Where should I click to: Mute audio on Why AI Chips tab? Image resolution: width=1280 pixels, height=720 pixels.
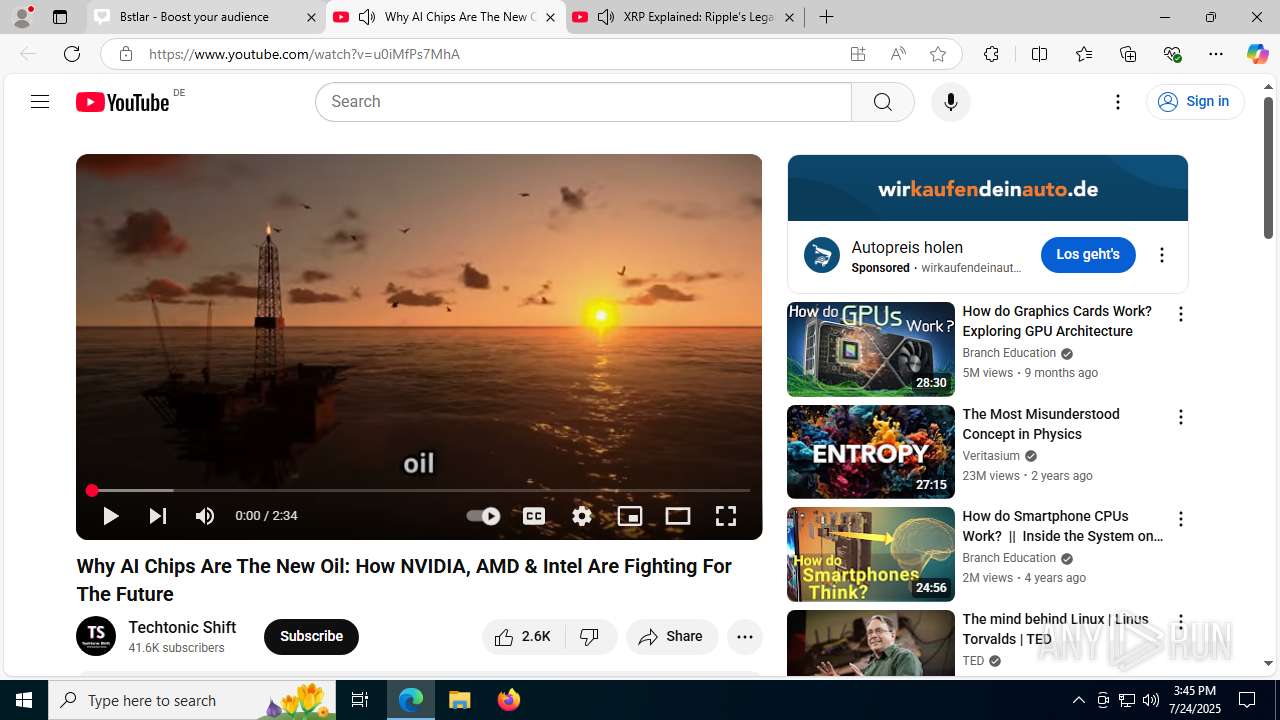click(x=367, y=17)
